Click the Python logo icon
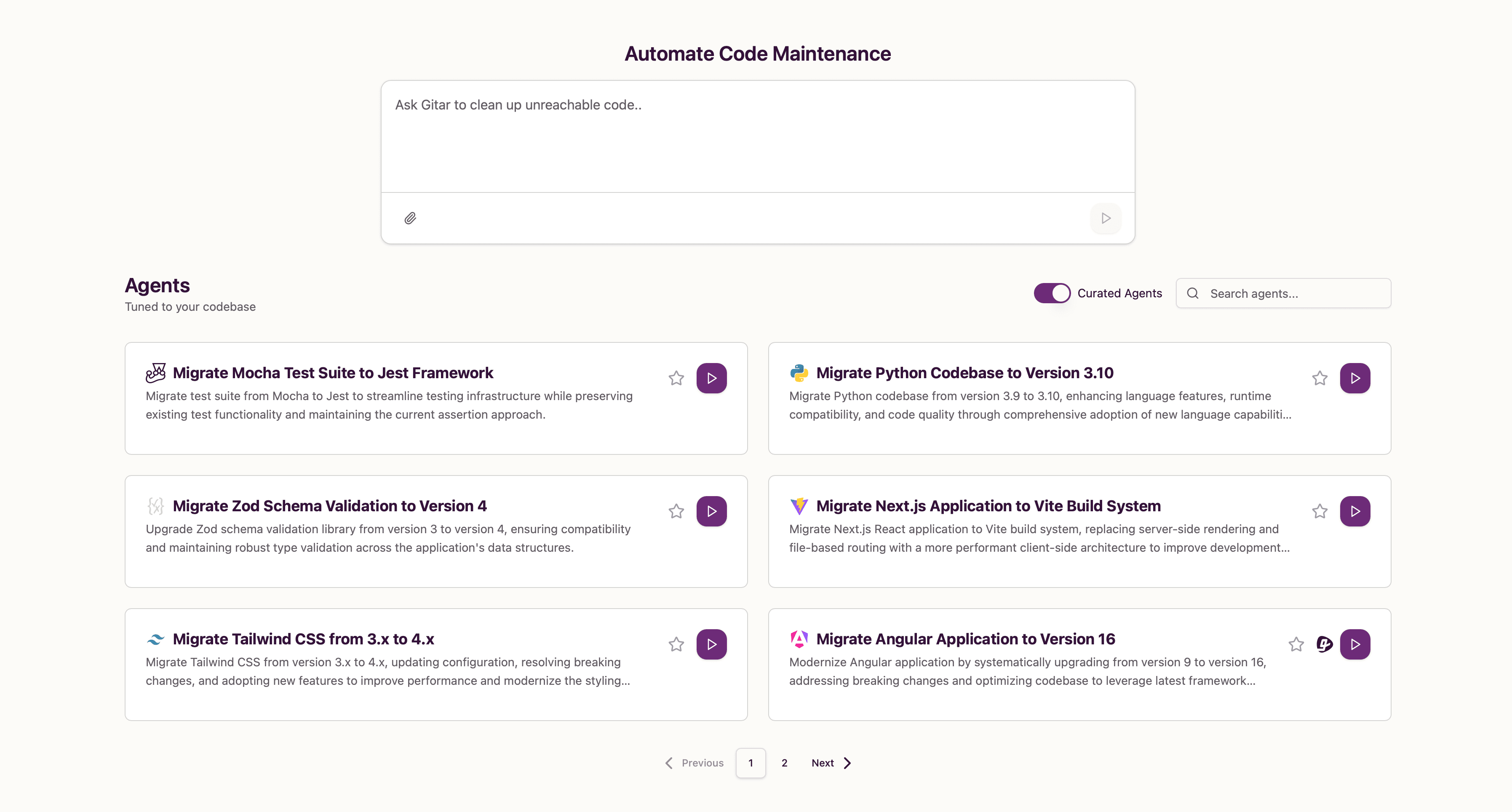The width and height of the screenshot is (1512, 812). [799, 373]
